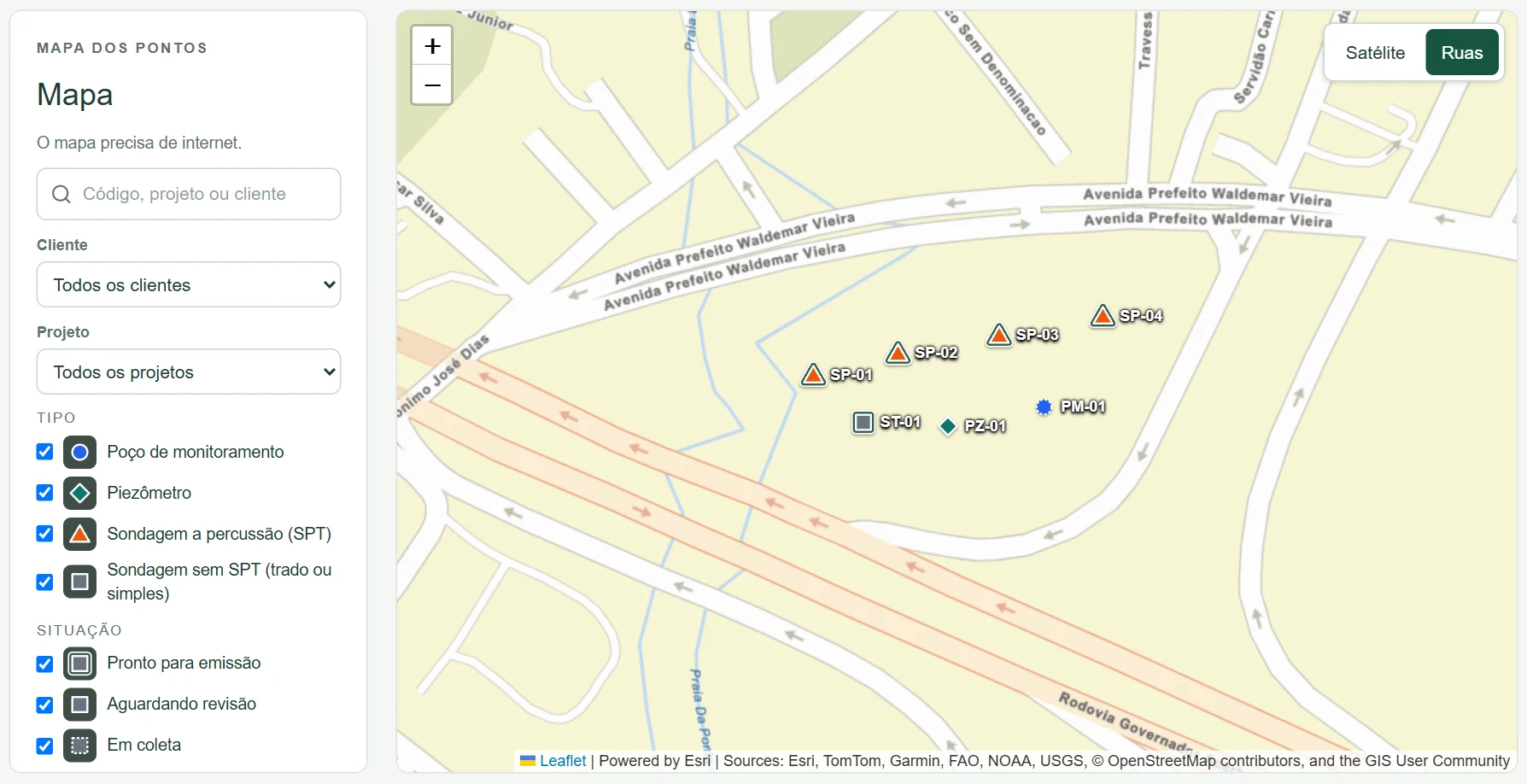Click the Sondagem sem SPT legend icon
Viewport: 1527px width, 784px height.
pos(79,582)
